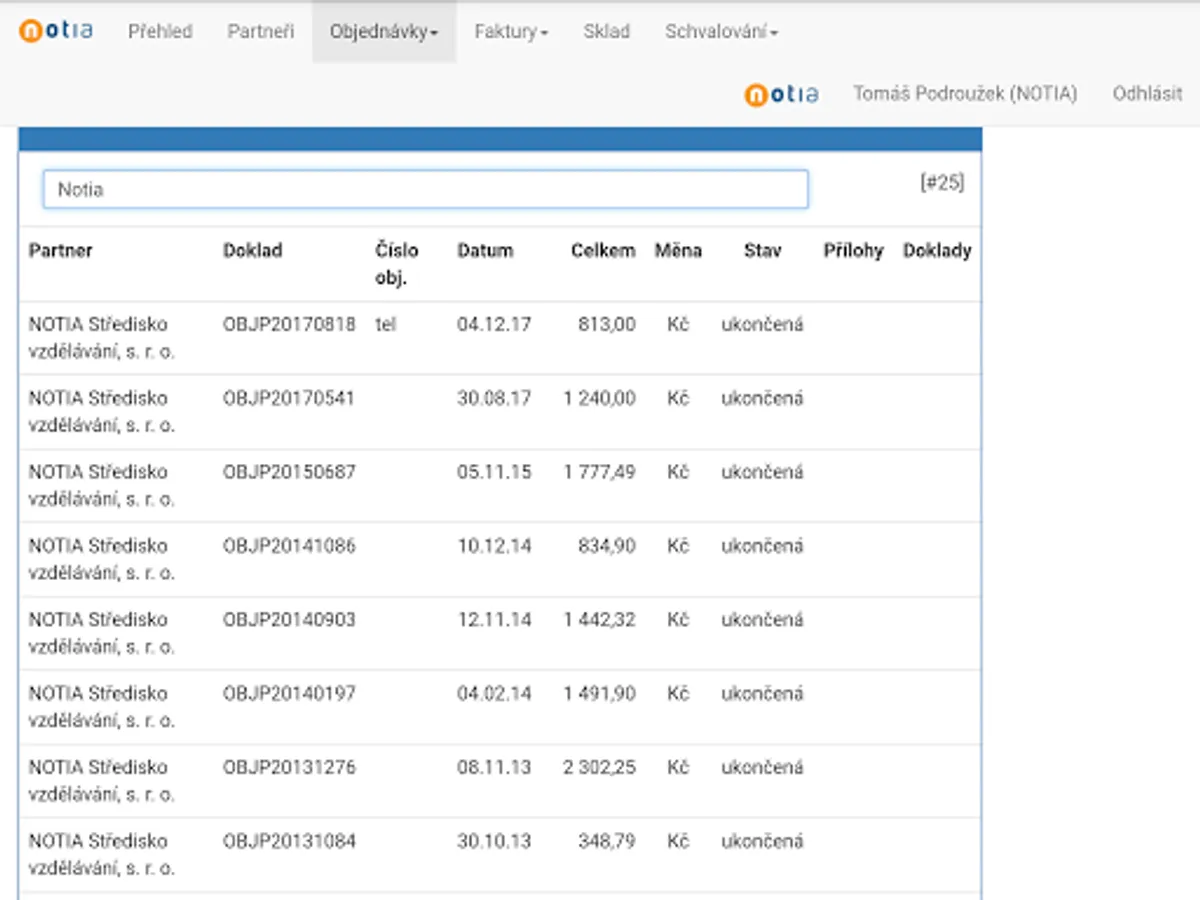Click the Partner column header
This screenshot has height=900, width=1200.
(x=61, y=251)
